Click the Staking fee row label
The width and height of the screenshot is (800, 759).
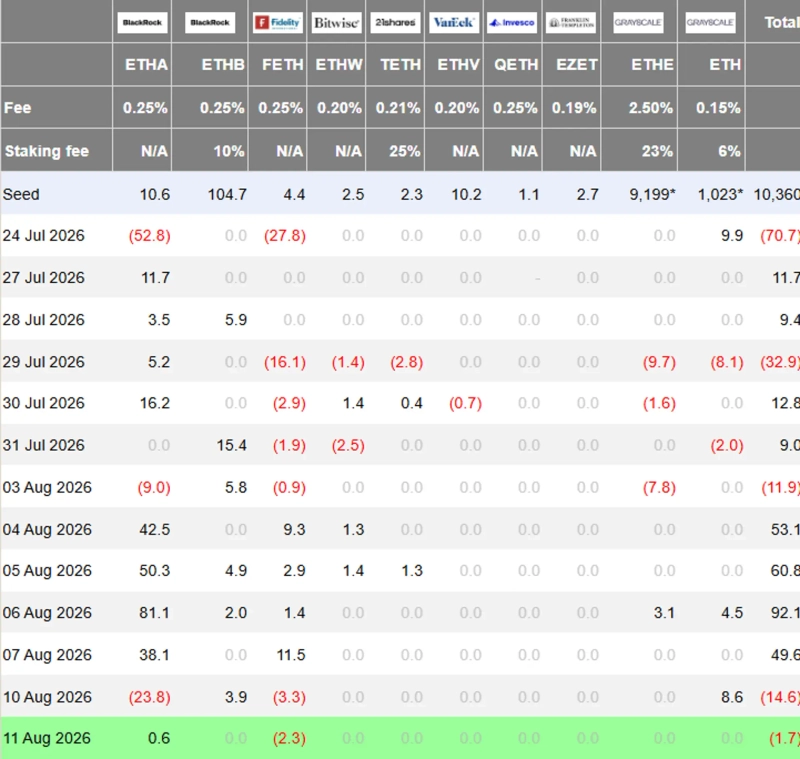[x=46, y=151]
